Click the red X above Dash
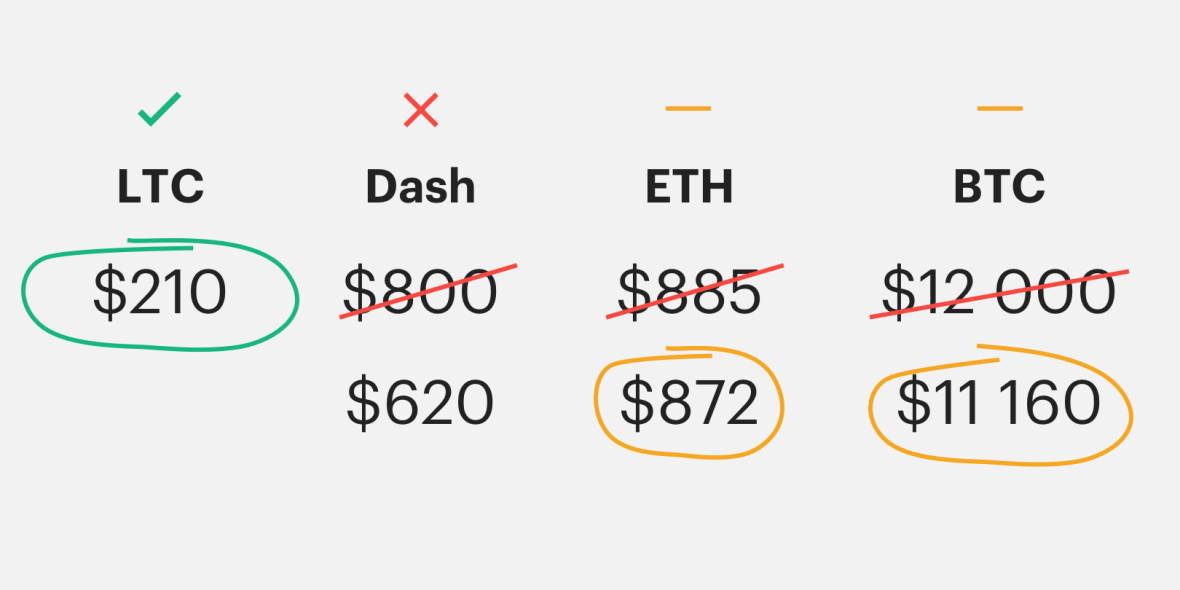The image size is (1180, 590). 421,110
